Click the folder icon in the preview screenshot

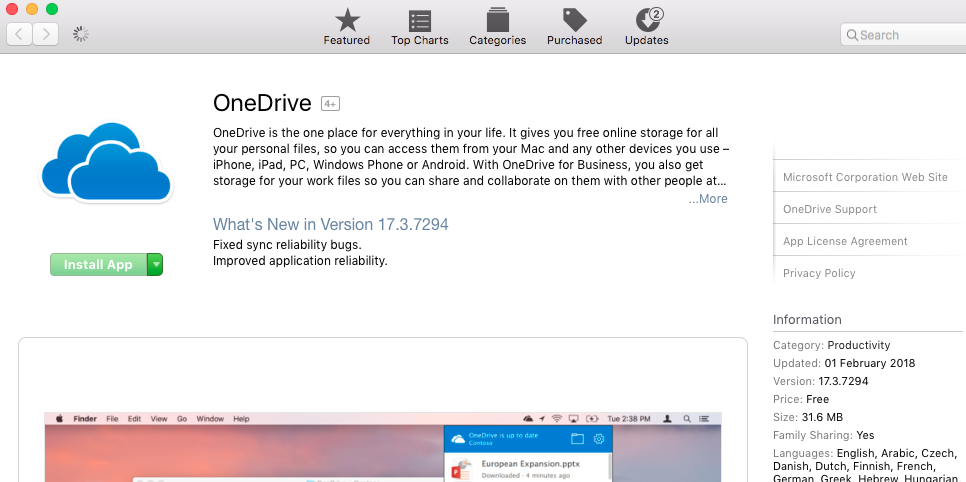(x=577, y=439)
